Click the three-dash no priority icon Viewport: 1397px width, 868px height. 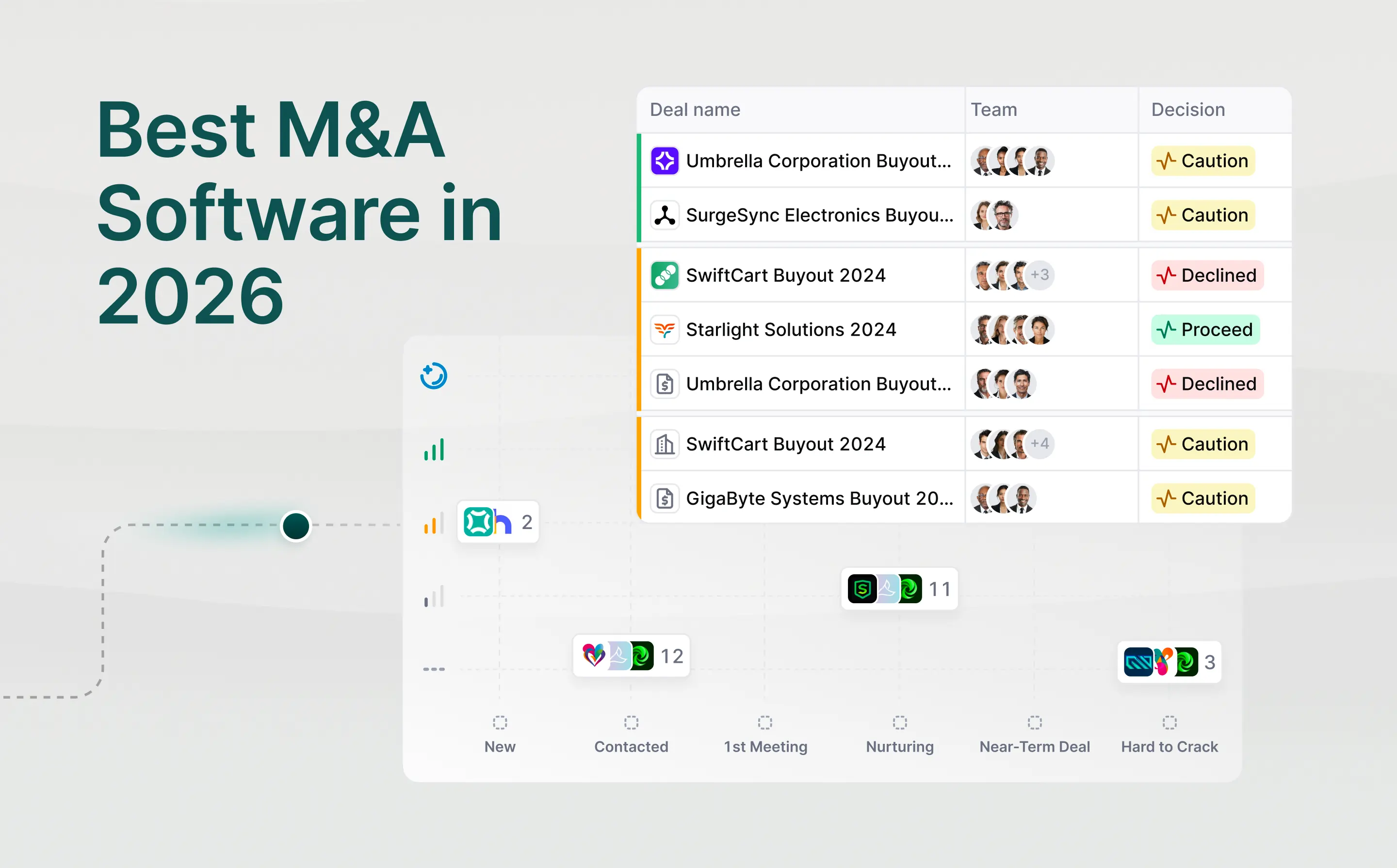(434, 669)
